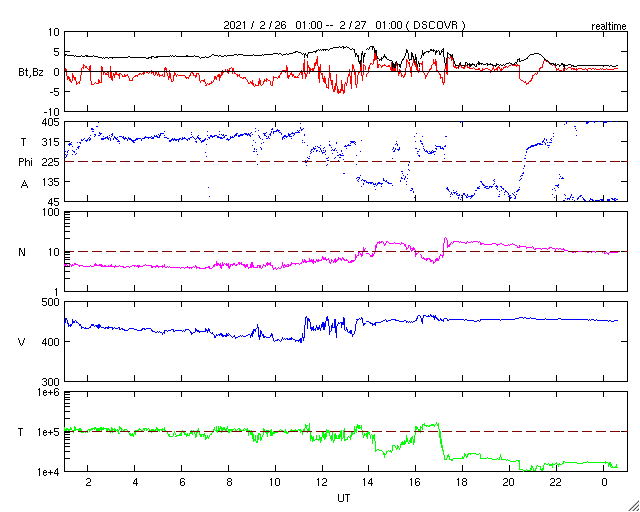Click the '300' tick on V axis
640x512 pixels.
pyautogui.click(x=51, y=382)
